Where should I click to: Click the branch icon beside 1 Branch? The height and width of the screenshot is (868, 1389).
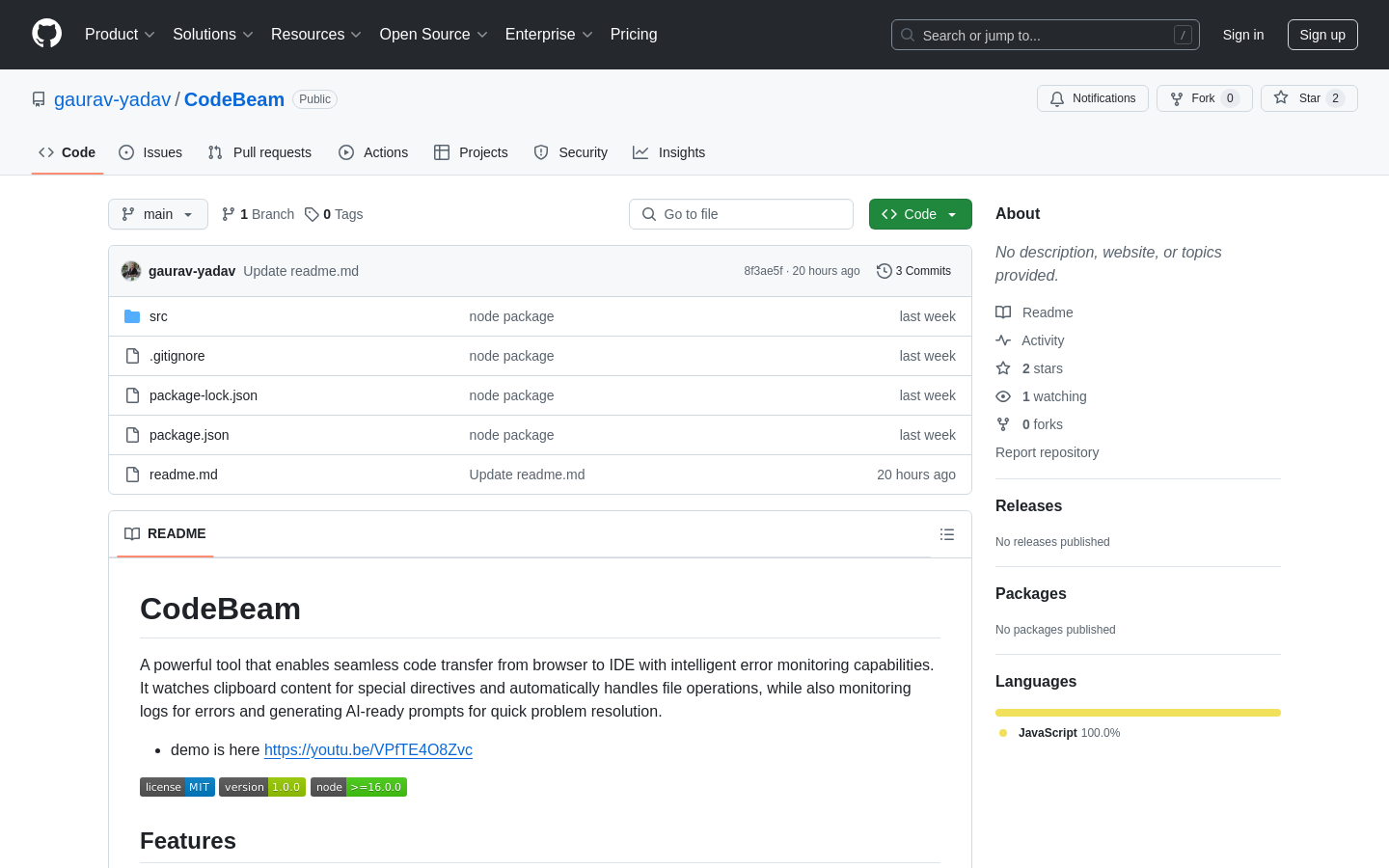pos(229,214)
